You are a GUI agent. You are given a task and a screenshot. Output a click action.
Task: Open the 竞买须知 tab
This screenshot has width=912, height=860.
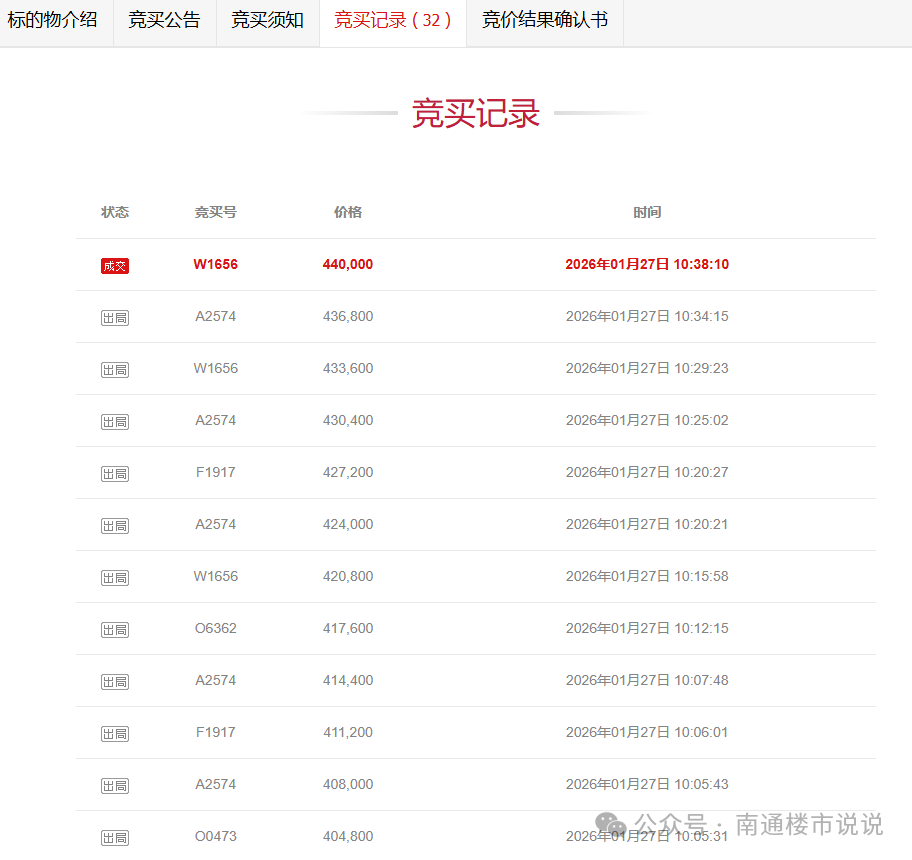click(x=267, y=20)
